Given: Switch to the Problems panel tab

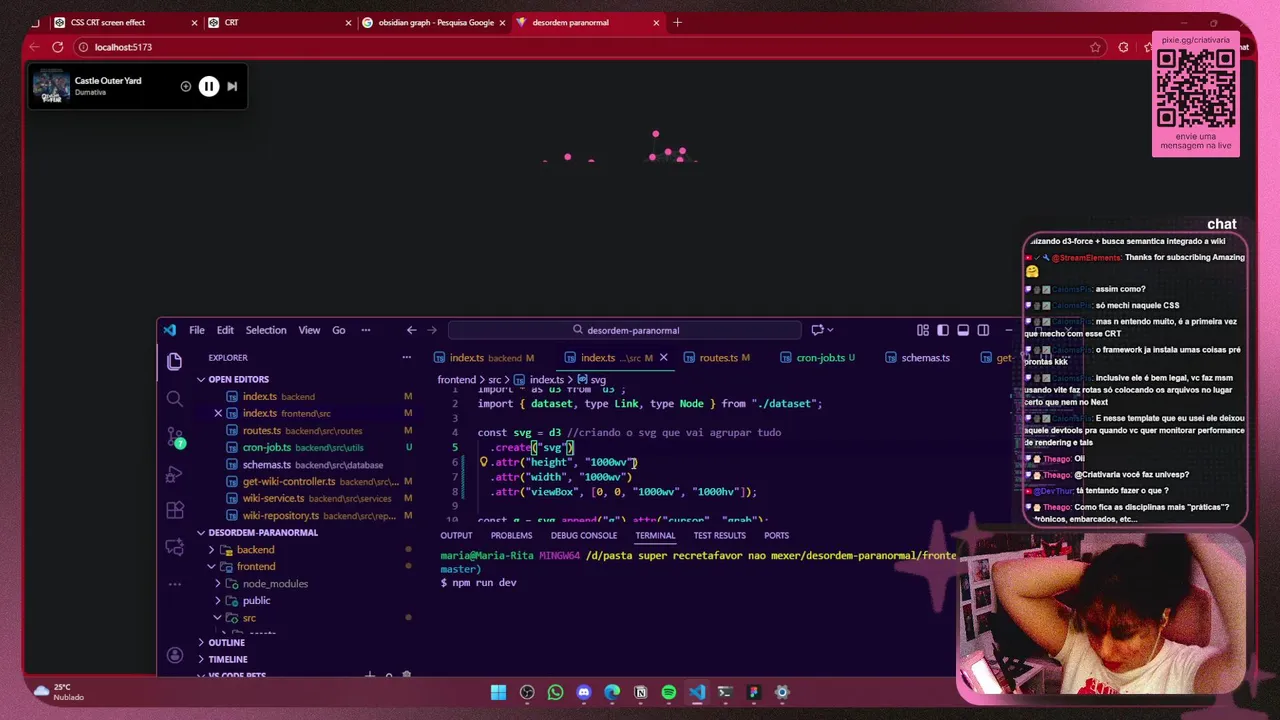Looking at the screenshot, I should [511, 535].
